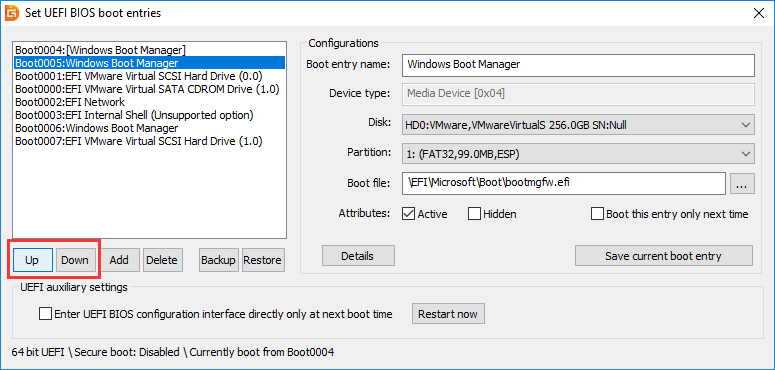
Task: Click the Add button
Action: [119, 259]
